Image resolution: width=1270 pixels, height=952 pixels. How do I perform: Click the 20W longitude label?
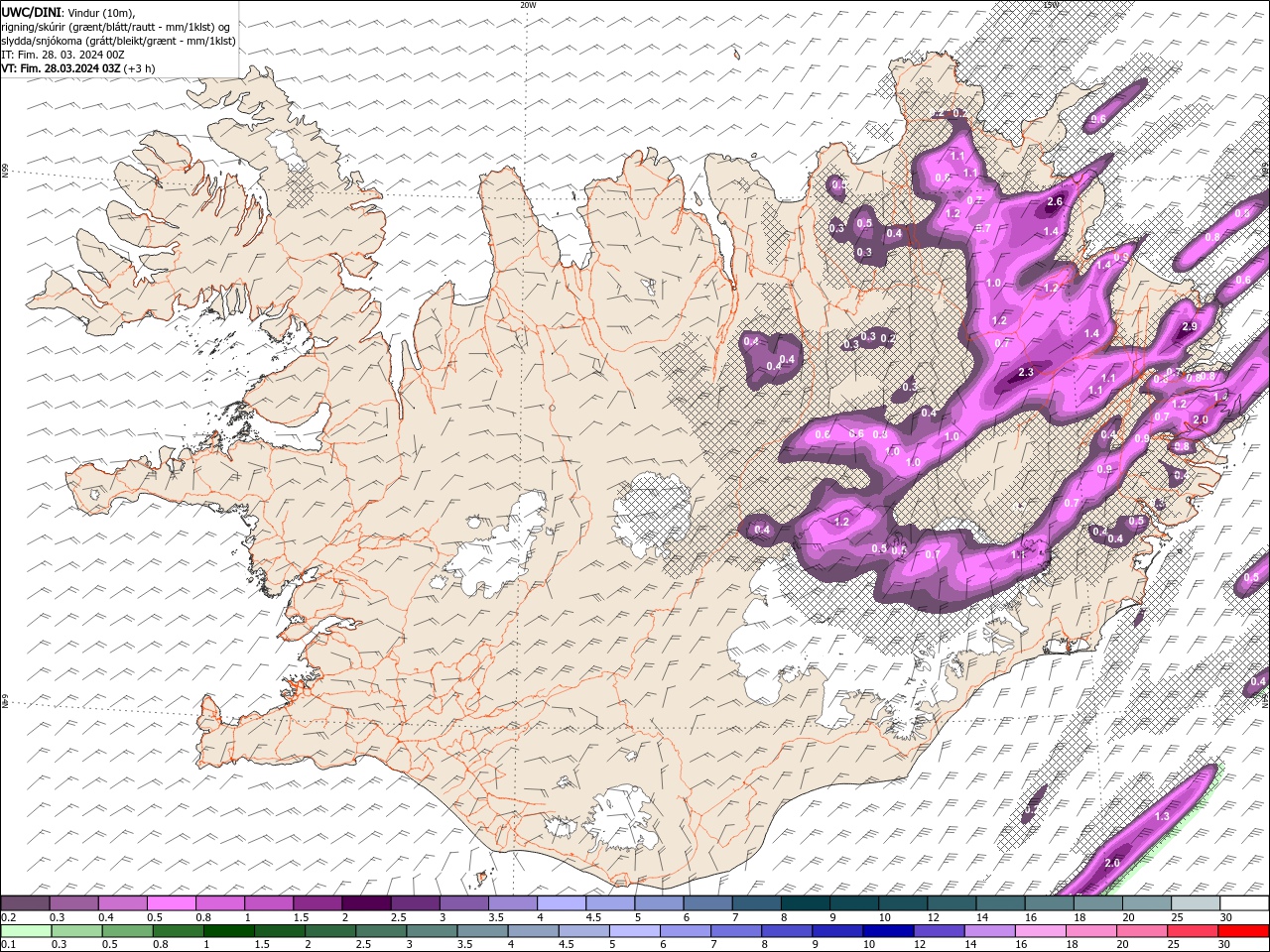pyautogui.click(x=528, y=5)
